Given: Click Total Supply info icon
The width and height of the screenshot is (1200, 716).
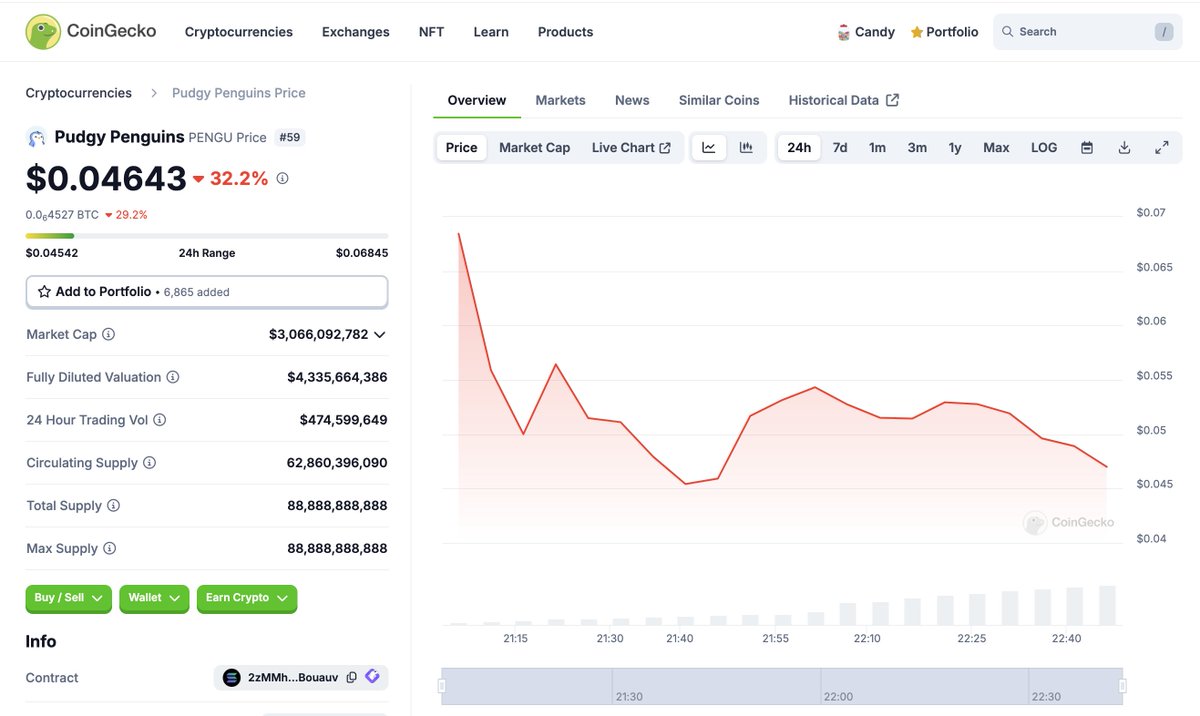Looking at the screenshot, I should coord(113,506).
